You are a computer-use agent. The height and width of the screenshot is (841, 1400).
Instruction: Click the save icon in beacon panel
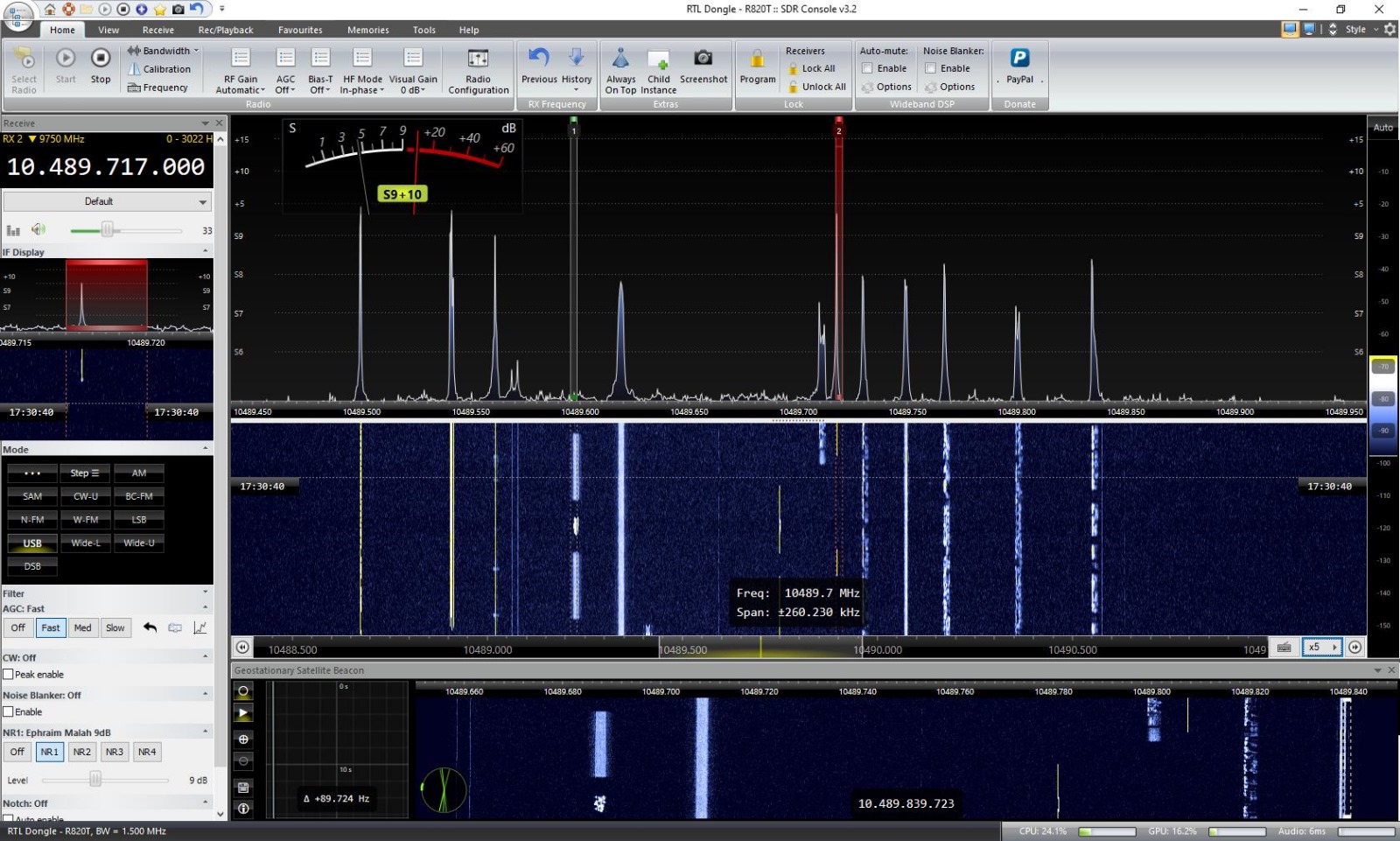(x=243, y=787)
